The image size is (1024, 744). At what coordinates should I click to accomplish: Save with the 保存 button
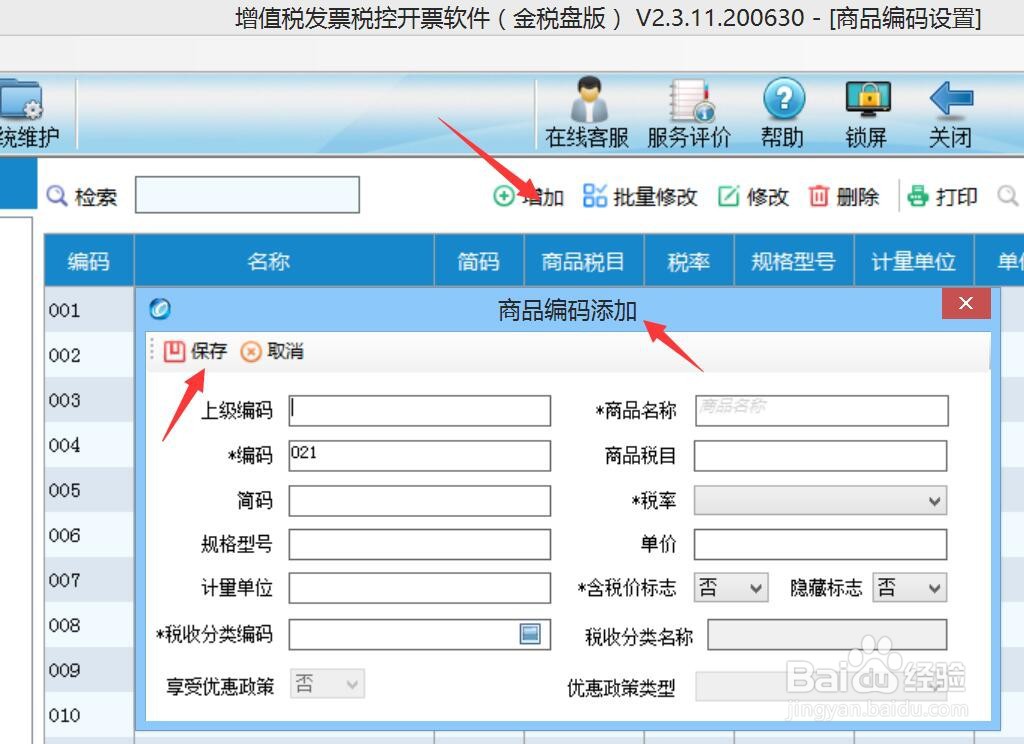pos(194,351)
